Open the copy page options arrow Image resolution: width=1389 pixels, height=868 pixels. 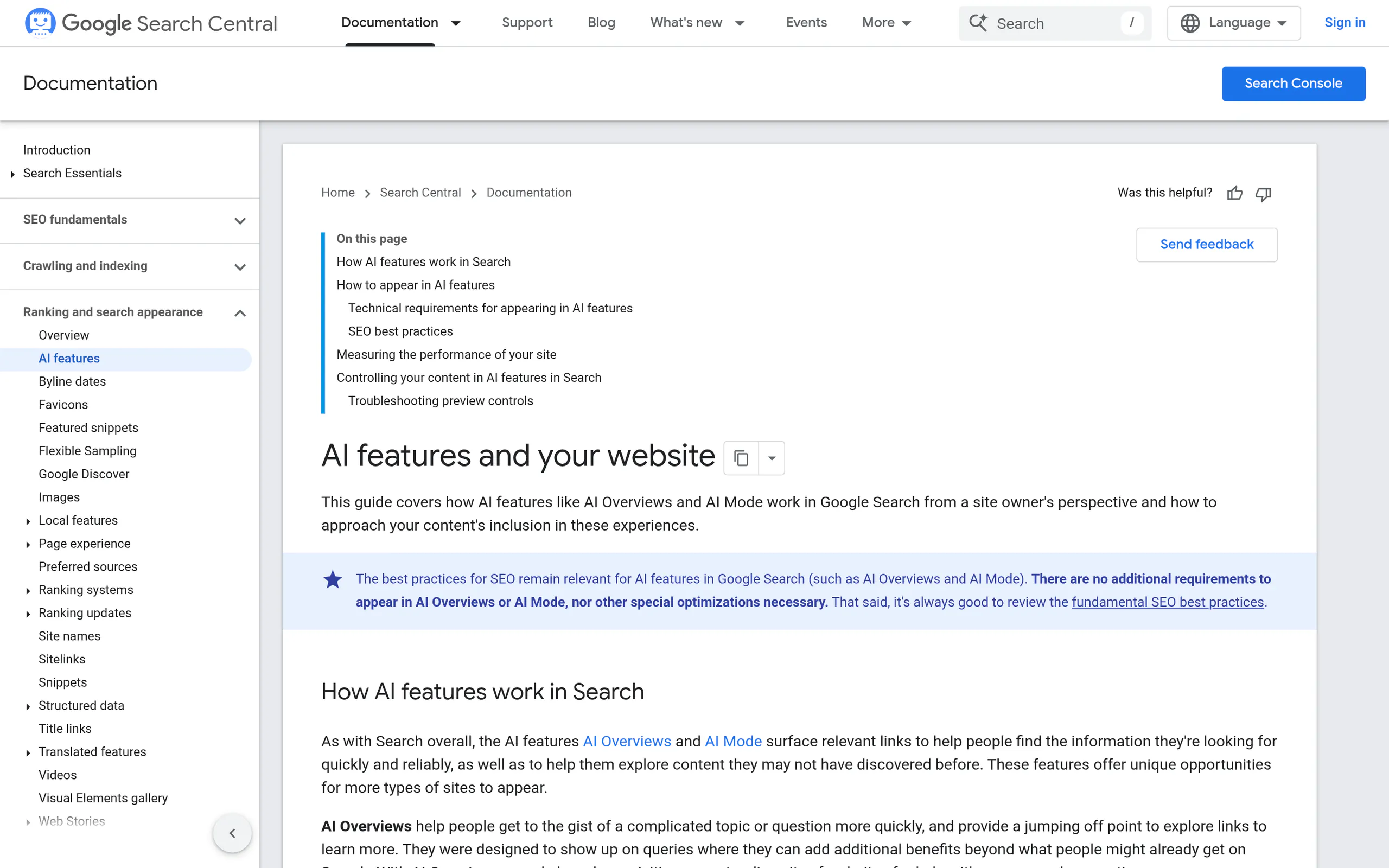[x=772, y=458]
